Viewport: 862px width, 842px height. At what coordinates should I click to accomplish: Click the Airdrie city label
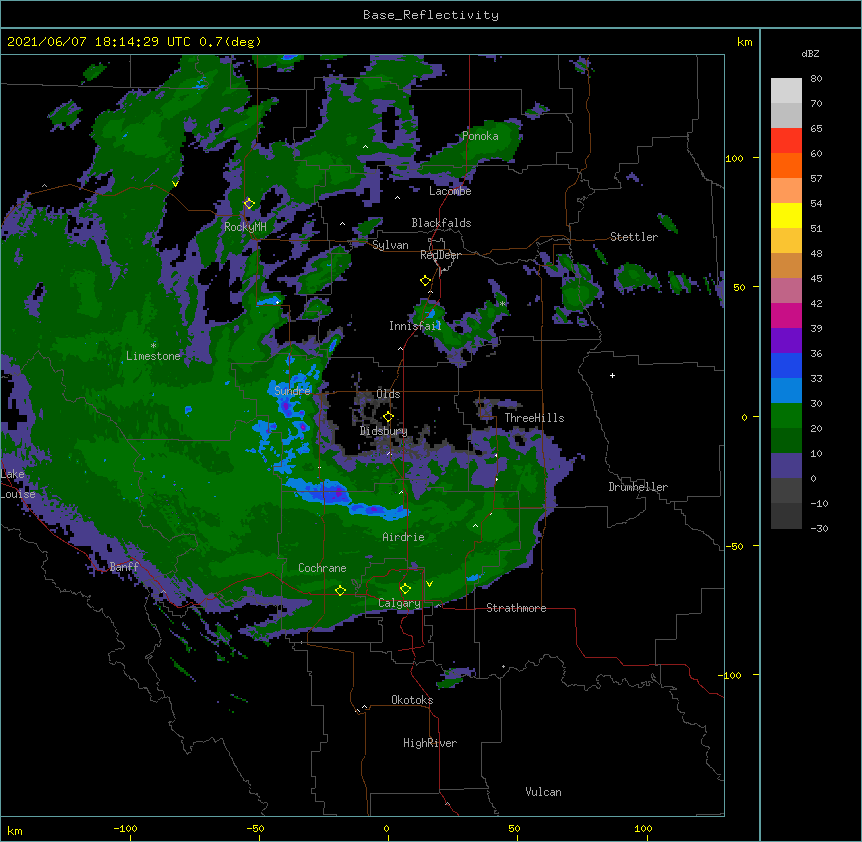pos(403,537)
